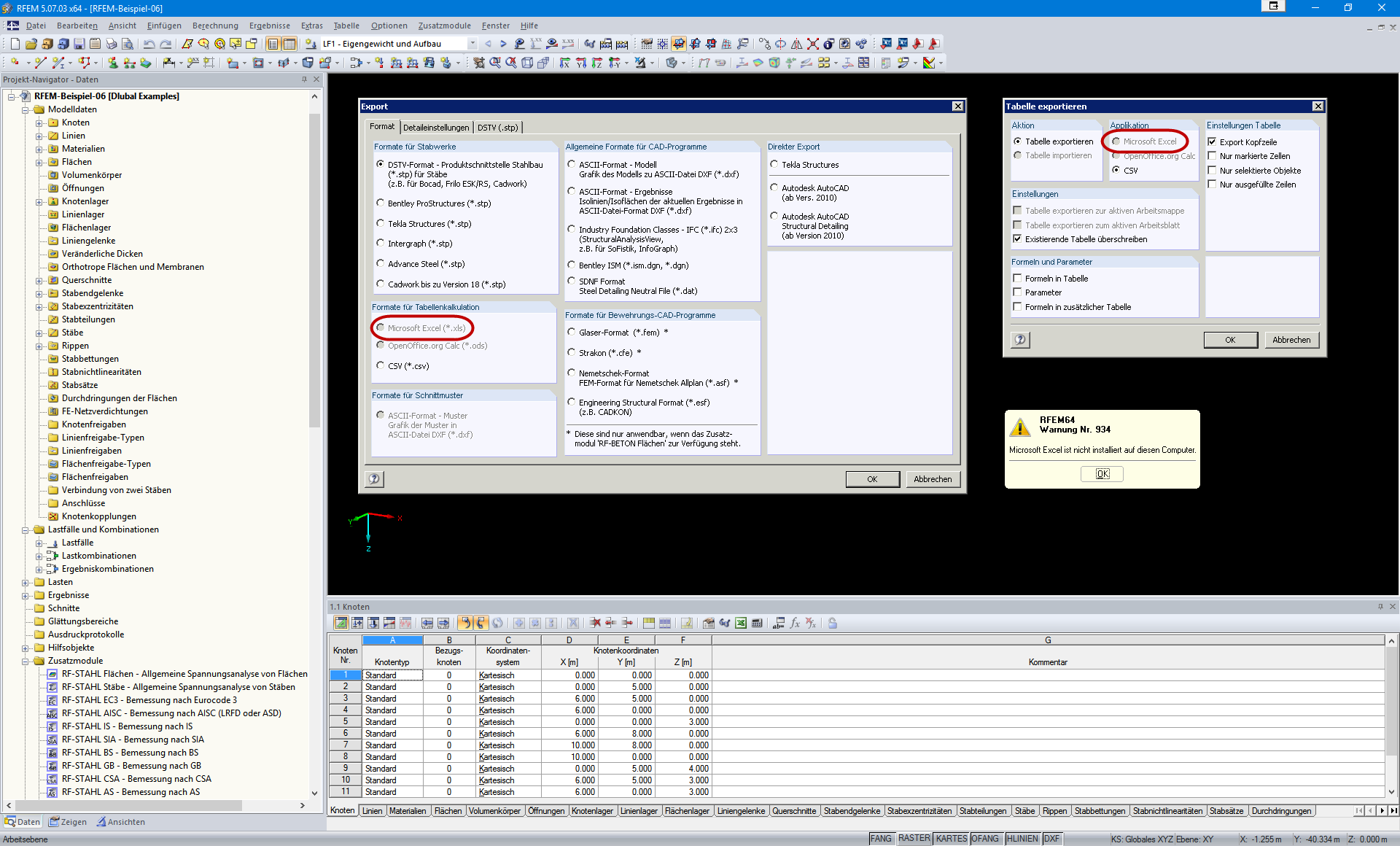Undo the last action via toolbar icon
Viewport: 1400px width, 846px height.
point(149,44)
